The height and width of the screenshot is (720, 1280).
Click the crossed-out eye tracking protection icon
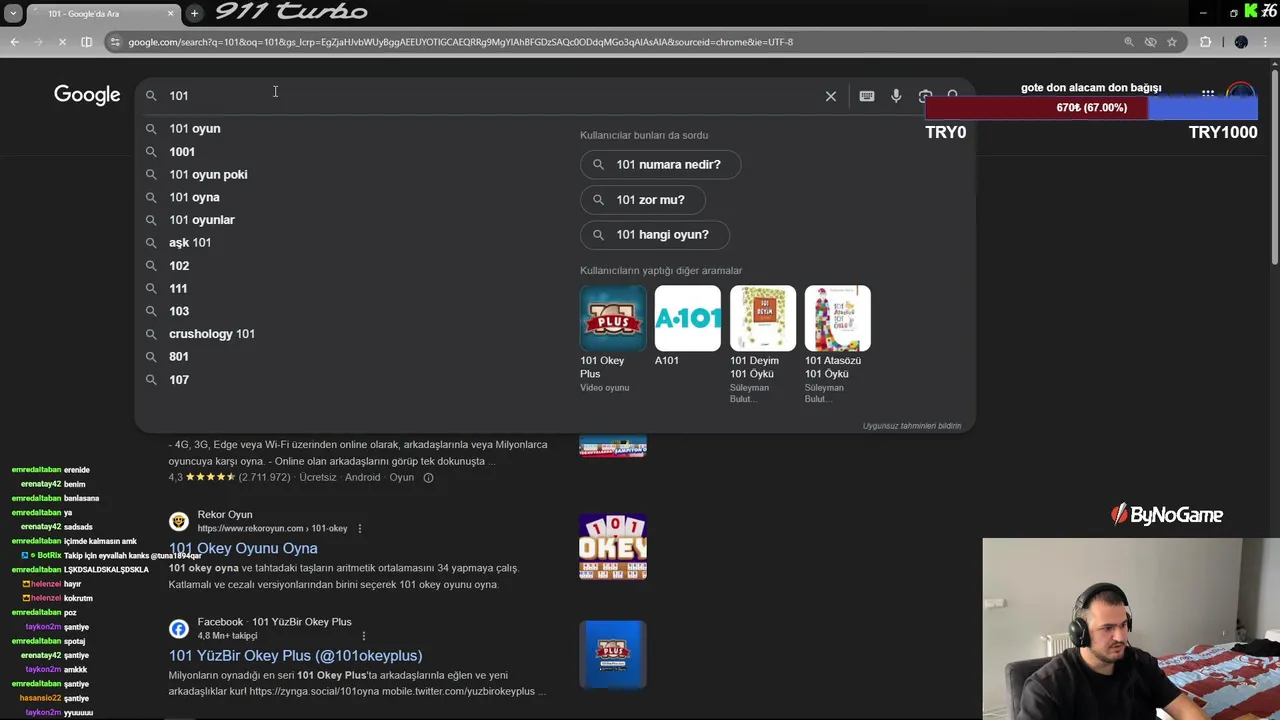click(x=1151, y=42)
